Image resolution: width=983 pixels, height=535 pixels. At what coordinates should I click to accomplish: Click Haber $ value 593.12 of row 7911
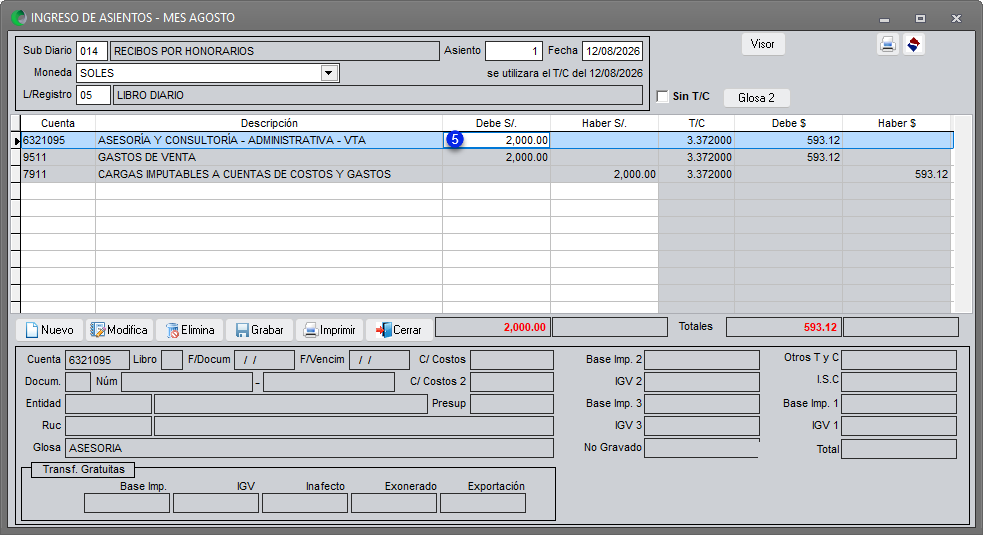pos(896,174)
